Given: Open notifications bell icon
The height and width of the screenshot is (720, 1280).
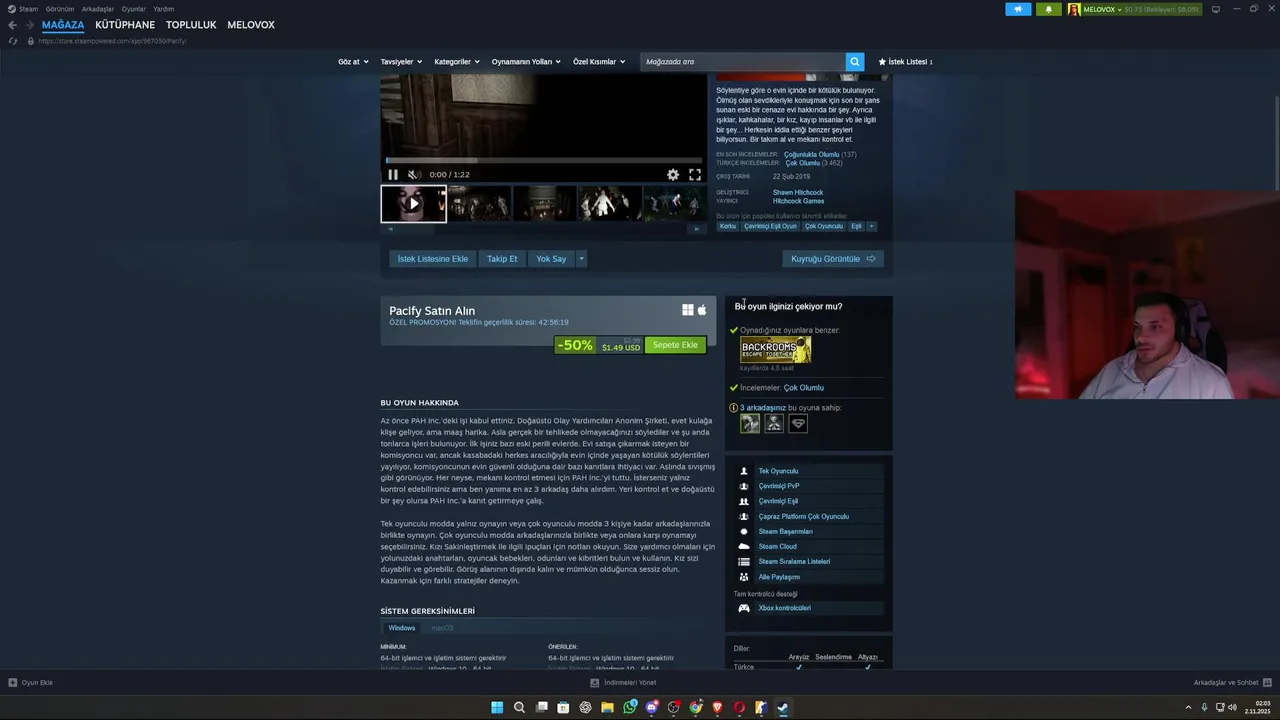Looking at the screenshot, I should 1048,9.
